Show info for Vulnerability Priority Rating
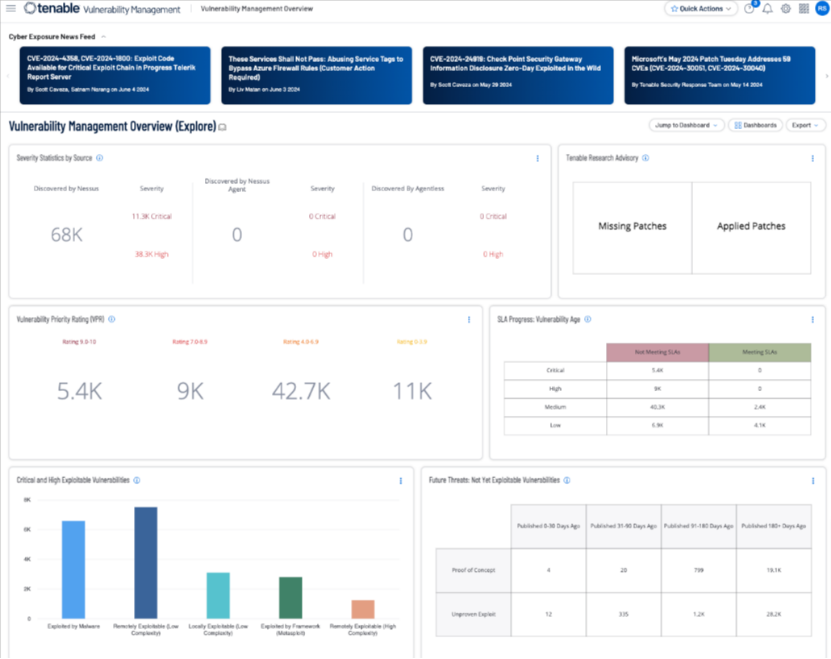Image resolution: width=831 pixels, height=659 pixels. click(112, 319)
